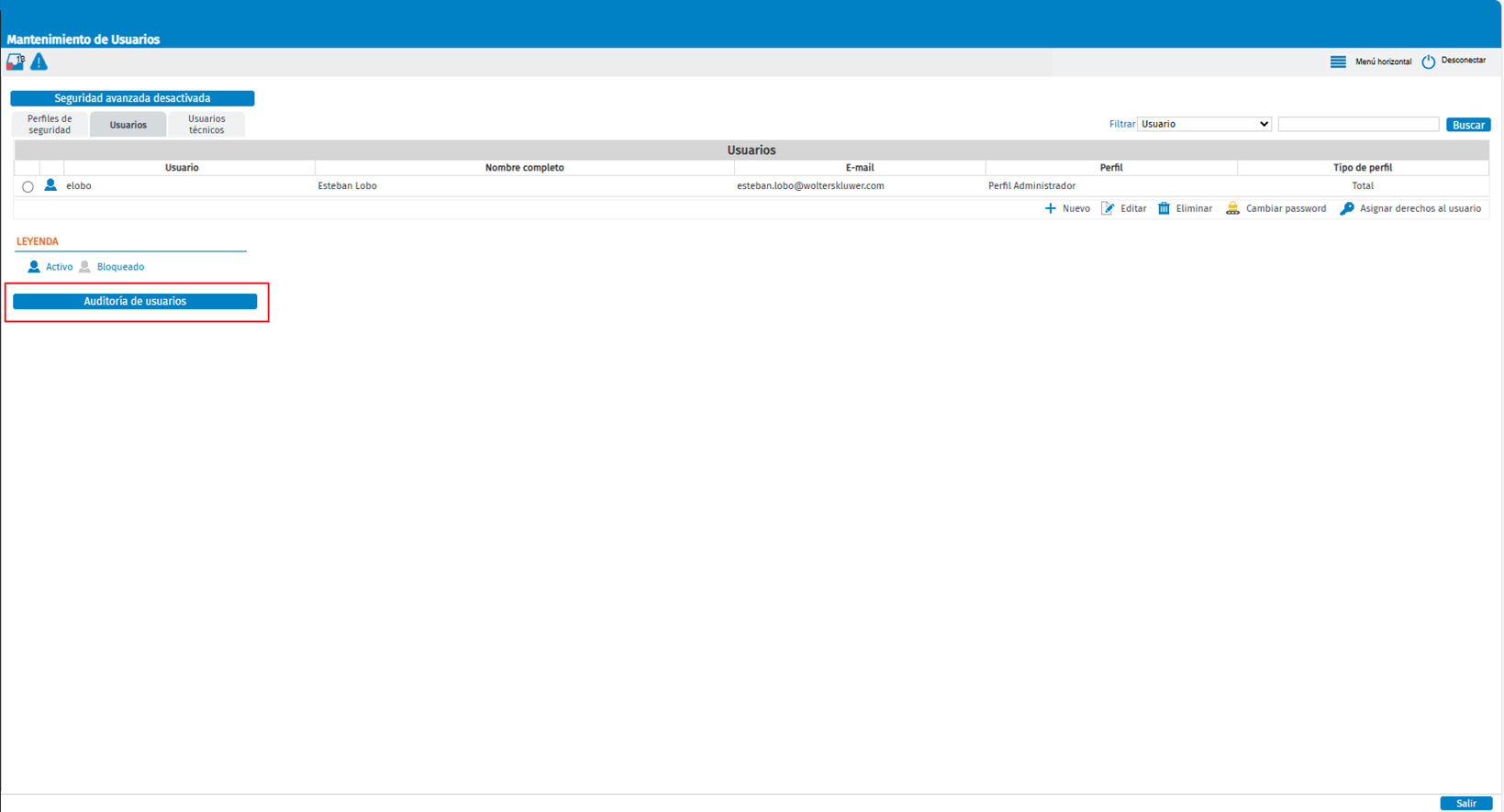The width and height of the screenshot is (1504, 812).
Task: Click the Menú horizontal label
Action: coord(1383,61)
